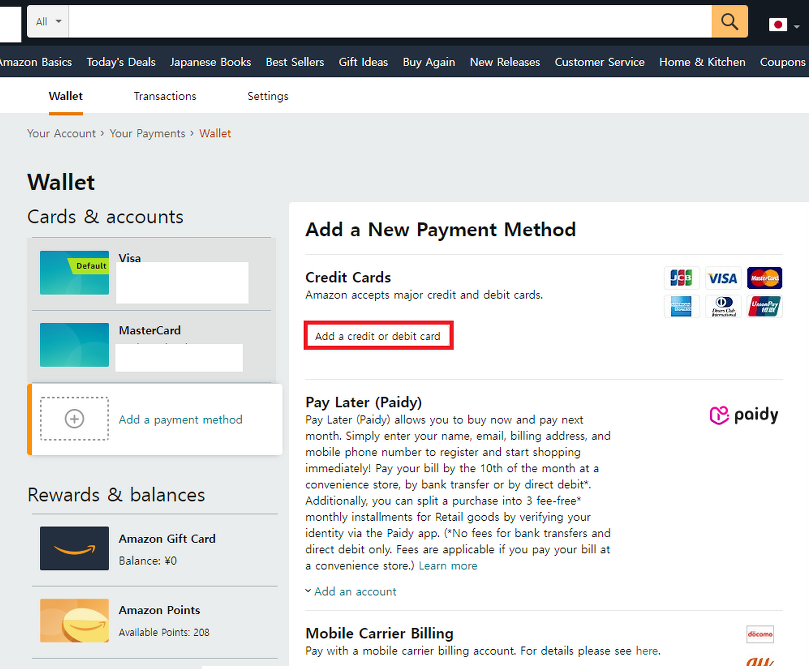Viewport: 809px width, 669px height.
Task: Click Your Account breadcrumb link
Action: pyautogui.click(x=61, y=134)
